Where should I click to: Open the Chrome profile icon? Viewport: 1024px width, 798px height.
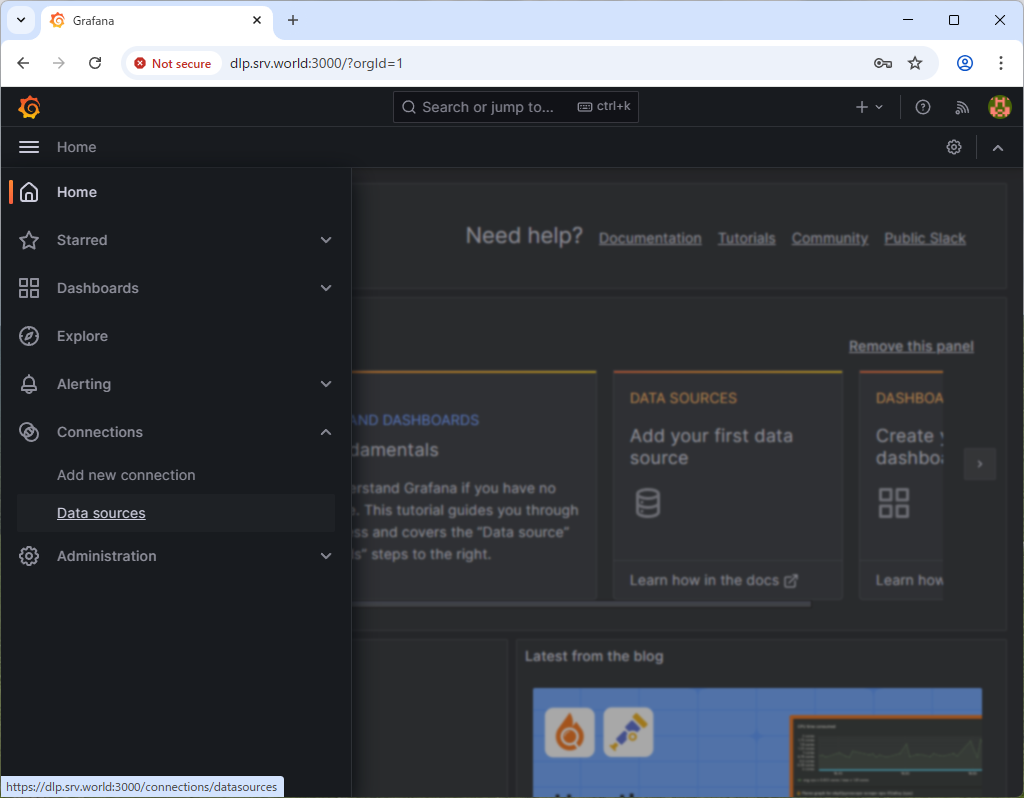[x=965, y=63]
